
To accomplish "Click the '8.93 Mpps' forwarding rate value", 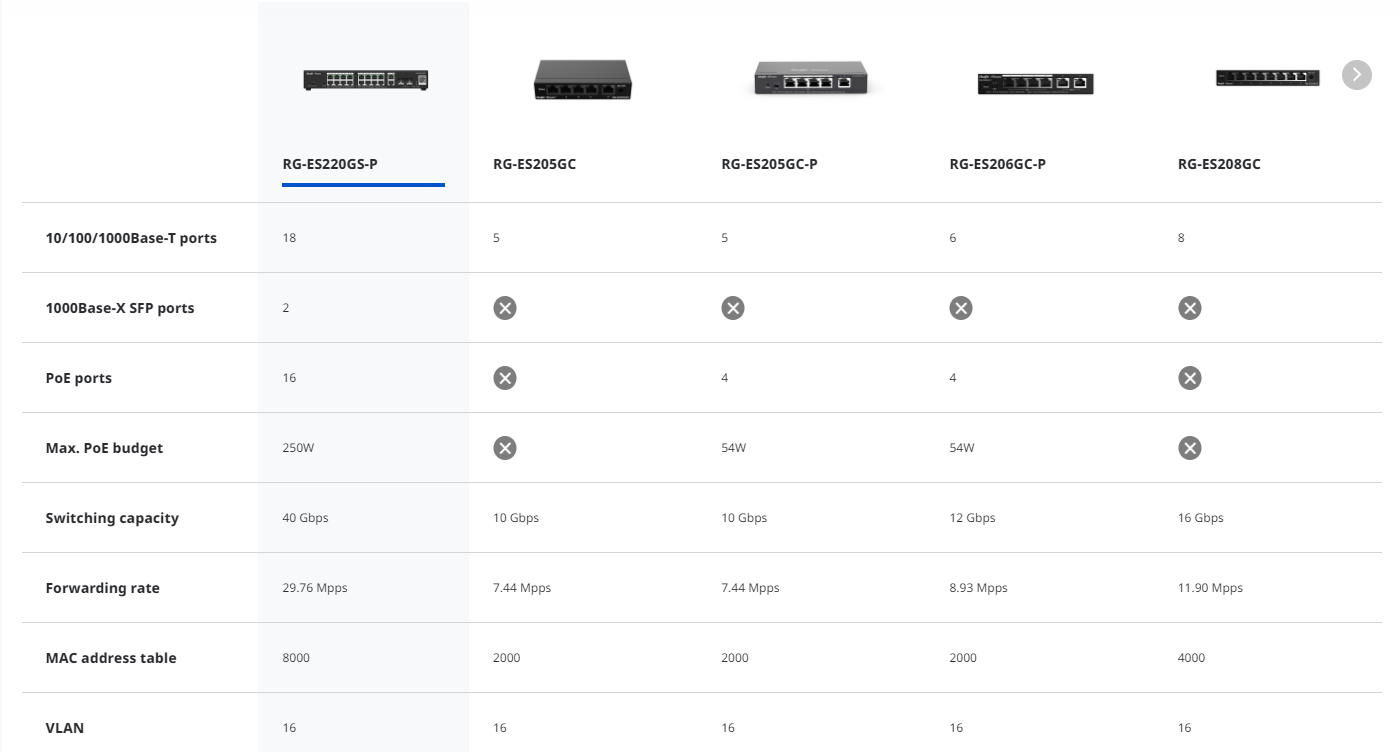I will pyautogui.click(x=978, y=588).
